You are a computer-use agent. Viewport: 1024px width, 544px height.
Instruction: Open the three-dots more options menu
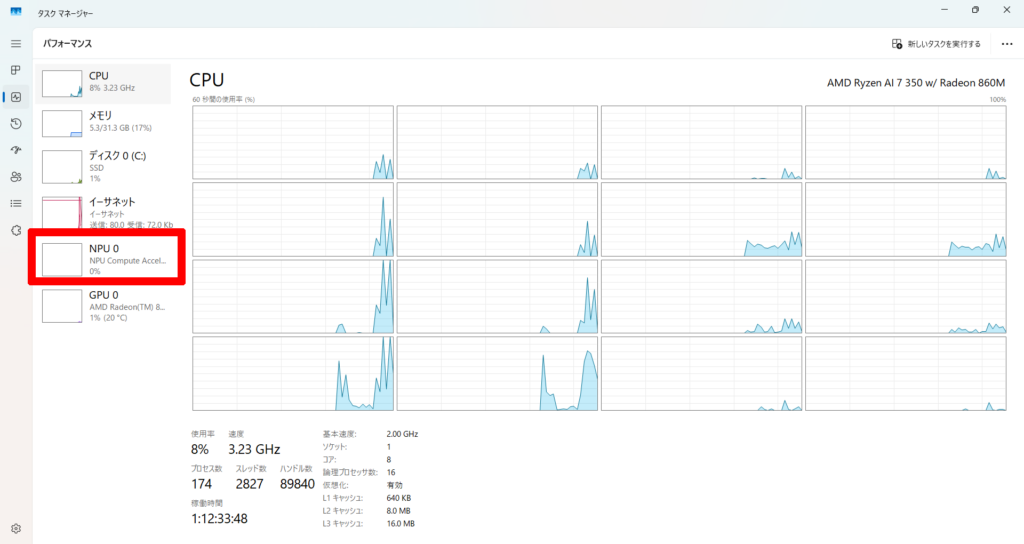(1006, 44)
